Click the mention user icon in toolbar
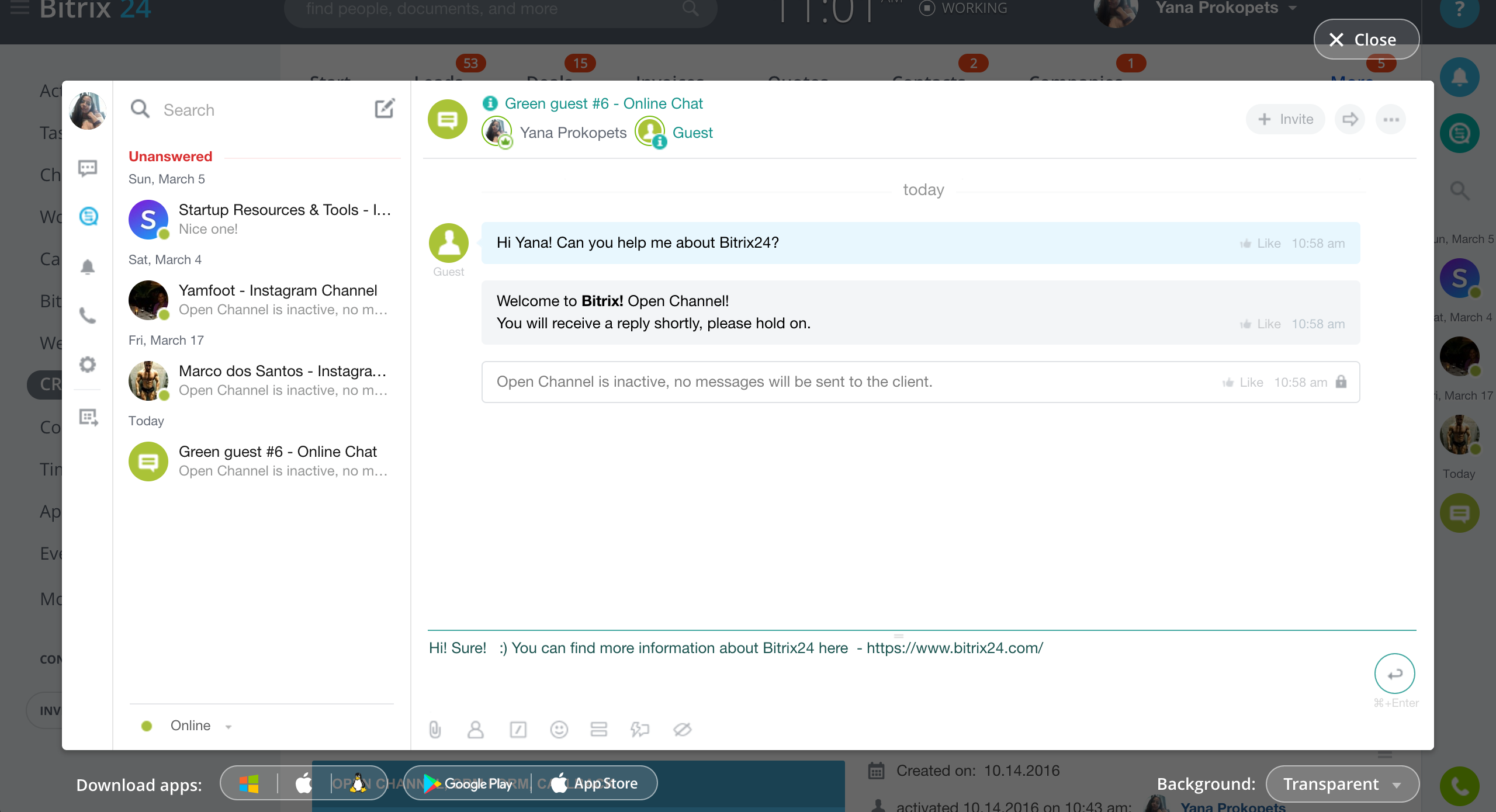This screenshot has height=812, width=1496. pos(476,729)
